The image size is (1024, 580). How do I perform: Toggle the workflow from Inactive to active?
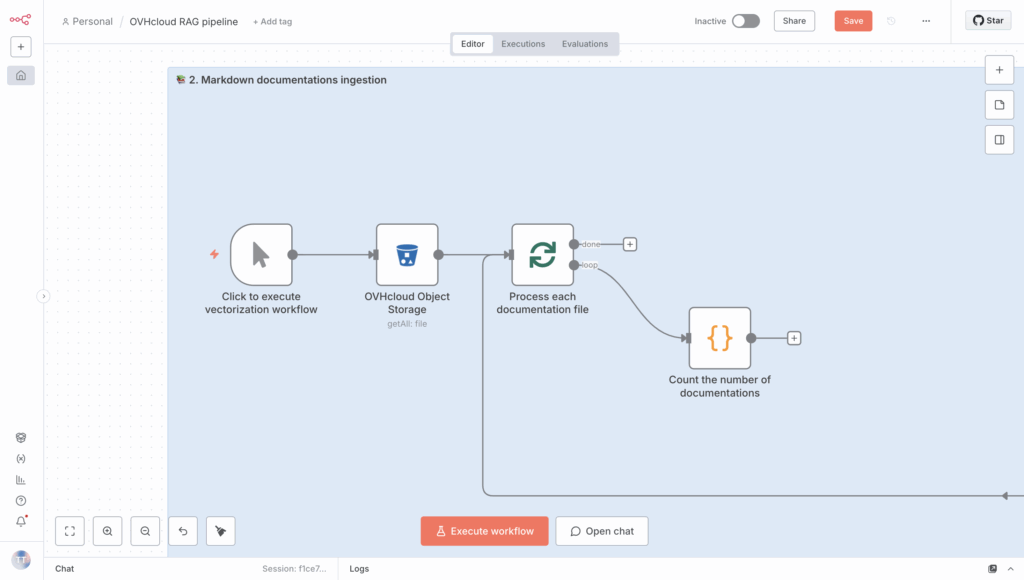[745, 21]
